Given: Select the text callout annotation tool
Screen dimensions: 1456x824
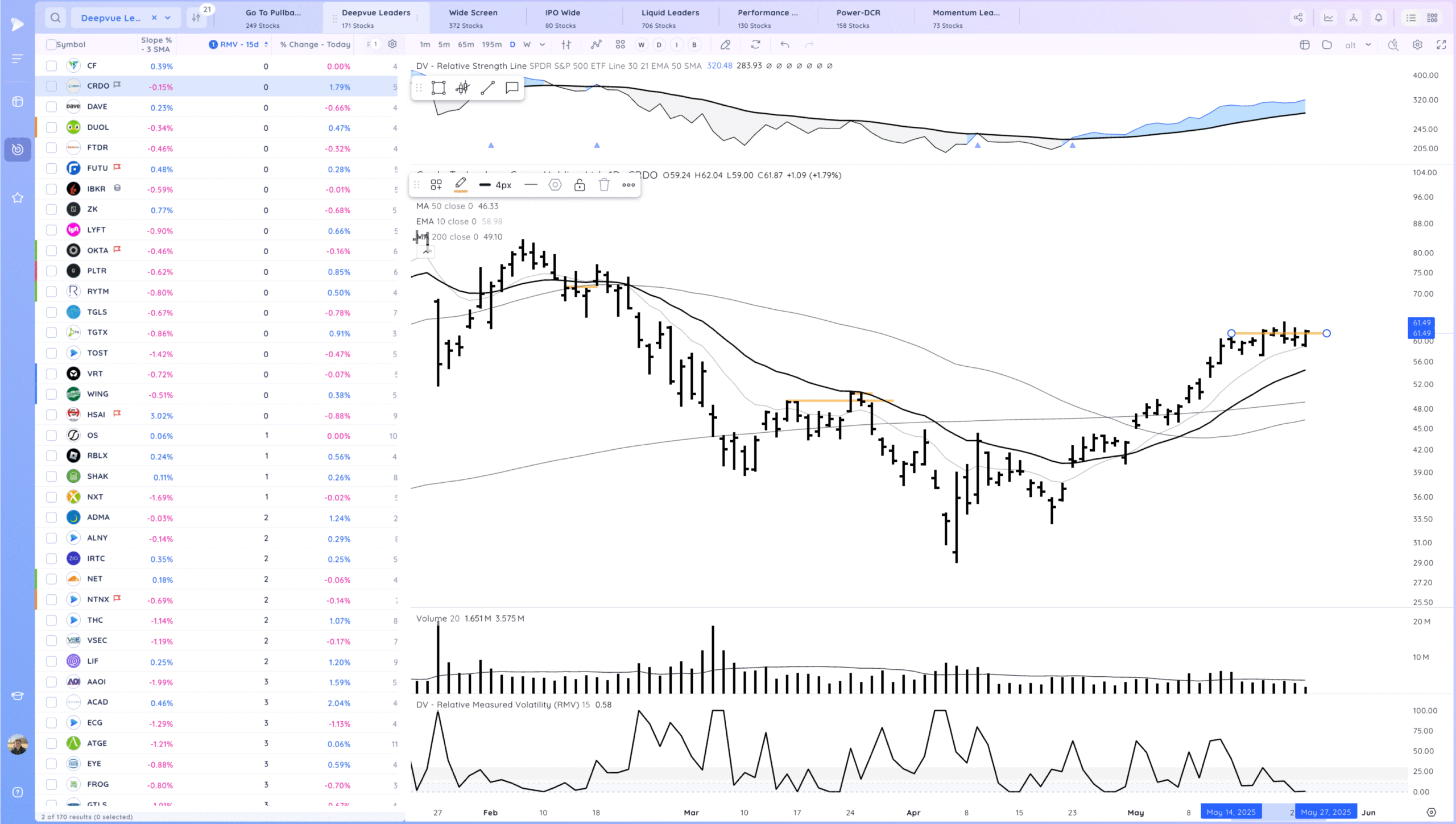Looking at the screenshot, I should tap(511, 87).
